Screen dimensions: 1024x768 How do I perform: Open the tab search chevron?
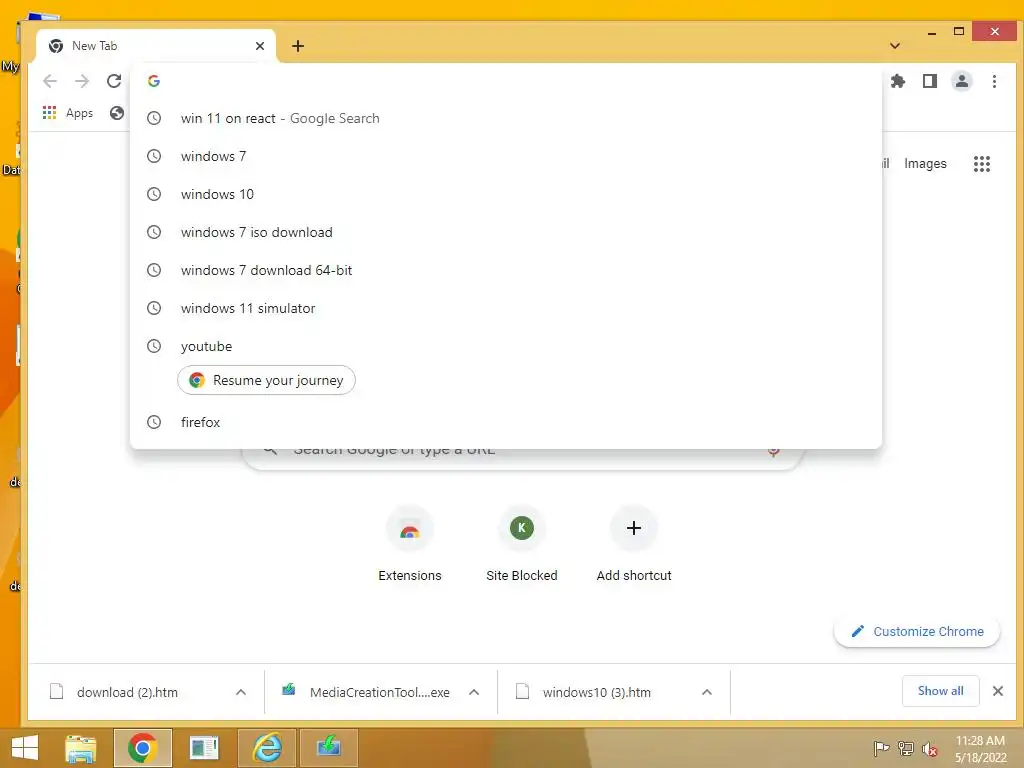coord(895,46)
